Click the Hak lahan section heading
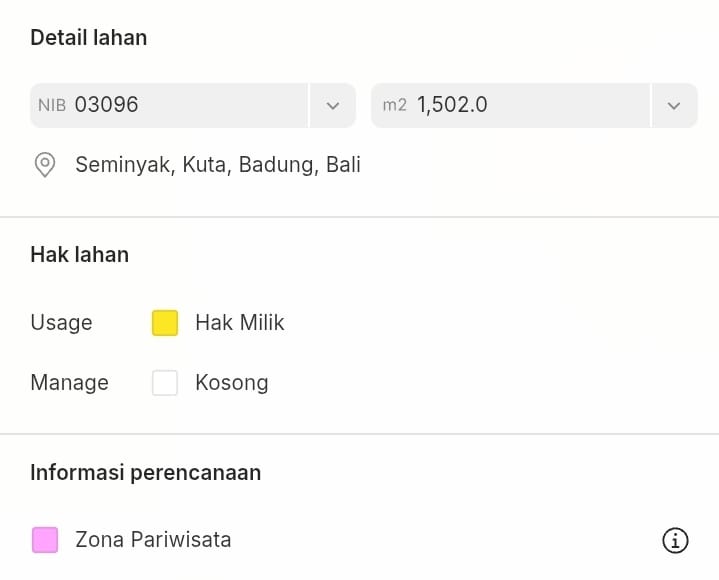This screenshot has height=580, width=719. 80,255
